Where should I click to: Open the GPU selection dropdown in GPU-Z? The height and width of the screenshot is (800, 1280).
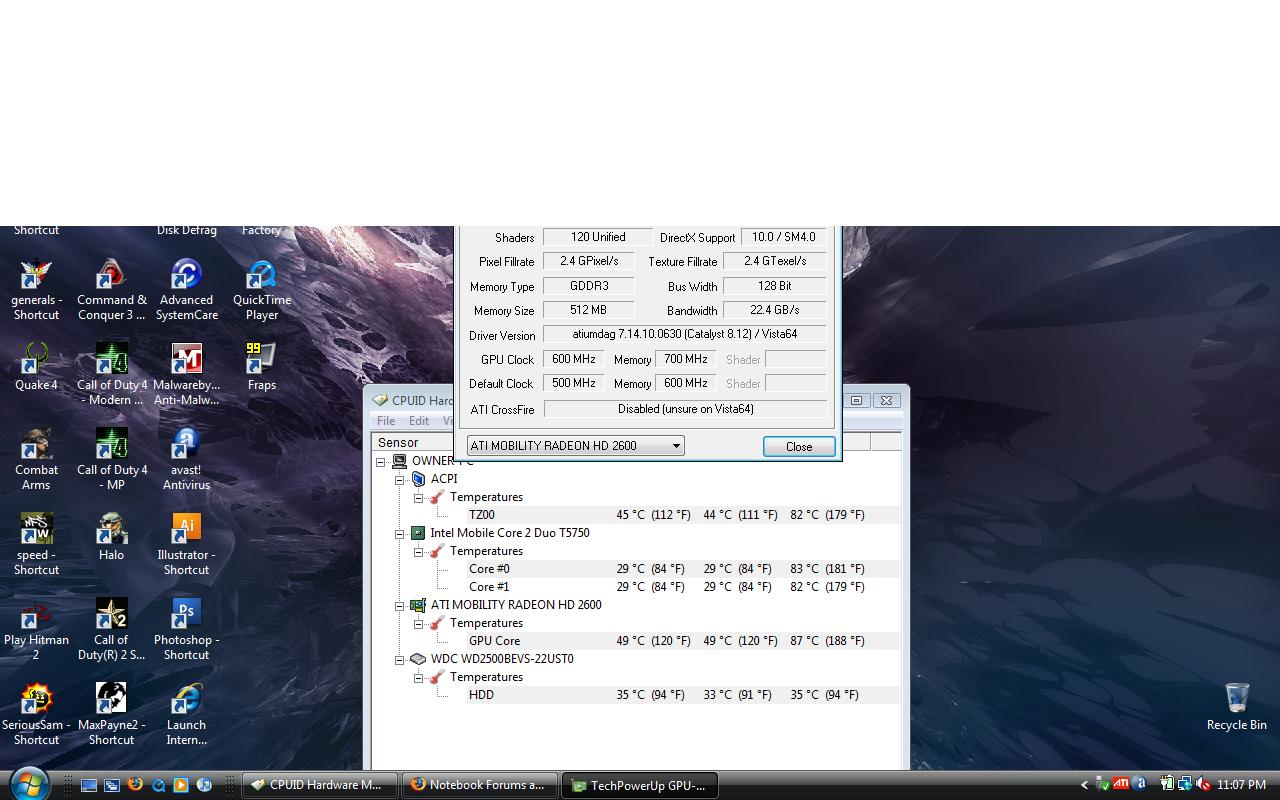point(576,446)
